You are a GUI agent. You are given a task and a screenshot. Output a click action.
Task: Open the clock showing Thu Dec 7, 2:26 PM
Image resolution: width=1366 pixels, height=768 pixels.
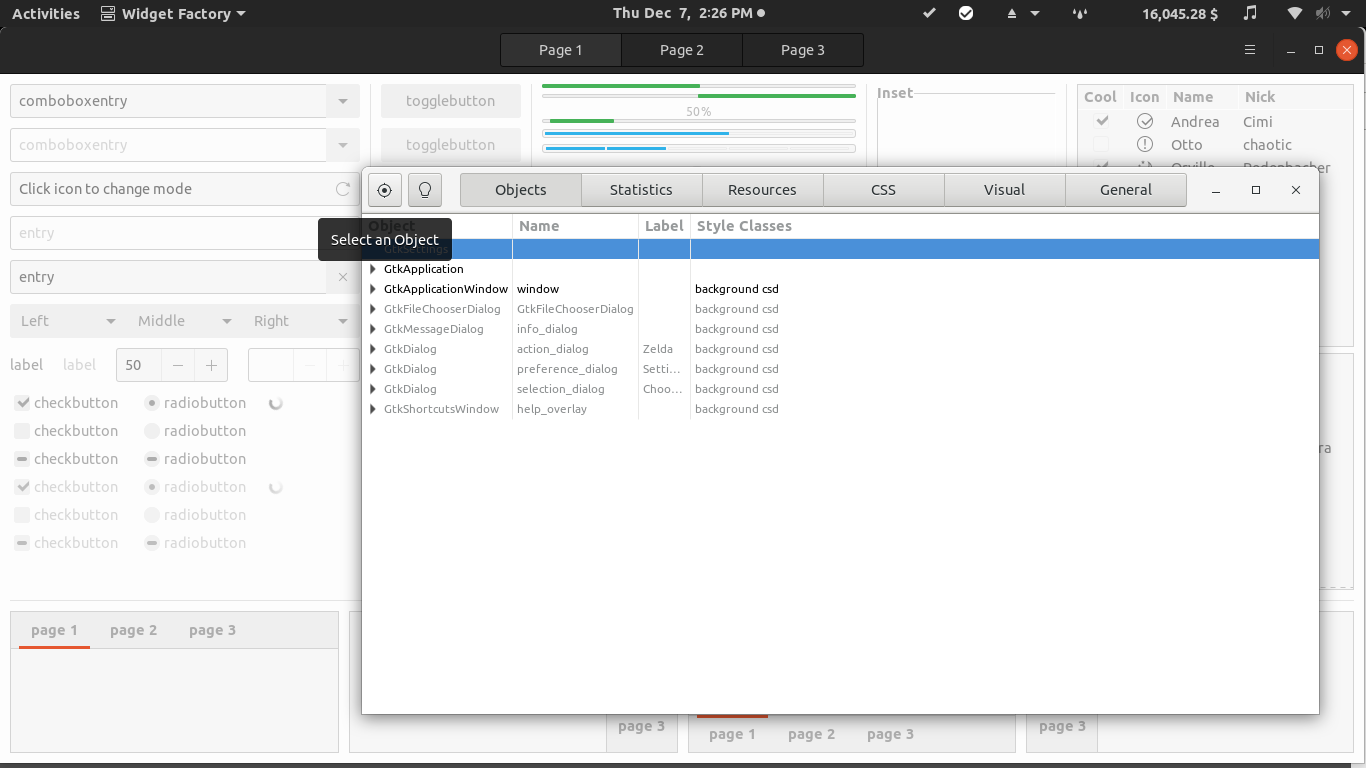(x=689, y=14)
